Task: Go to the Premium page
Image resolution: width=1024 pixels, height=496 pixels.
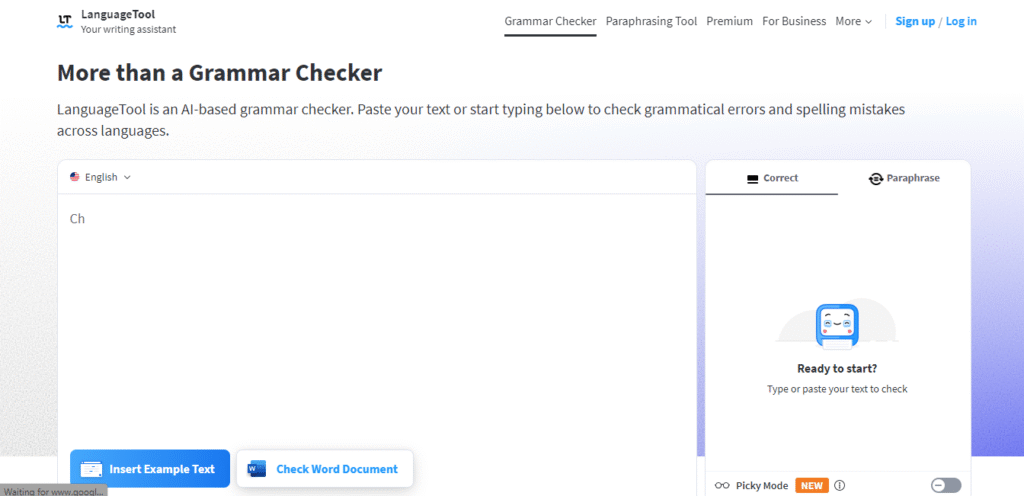Action: tap(729, 21)
